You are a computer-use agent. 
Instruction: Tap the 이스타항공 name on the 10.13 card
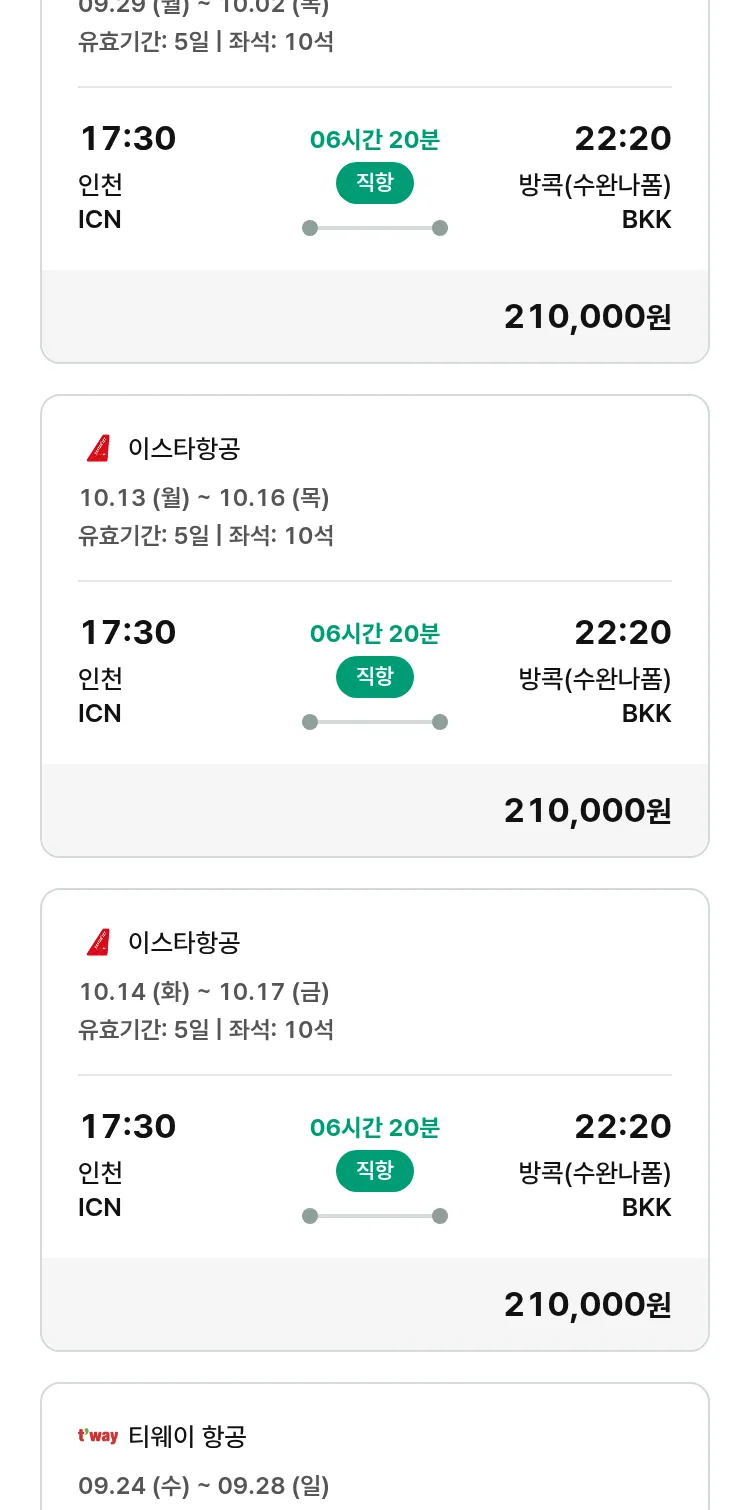[184, 449]
